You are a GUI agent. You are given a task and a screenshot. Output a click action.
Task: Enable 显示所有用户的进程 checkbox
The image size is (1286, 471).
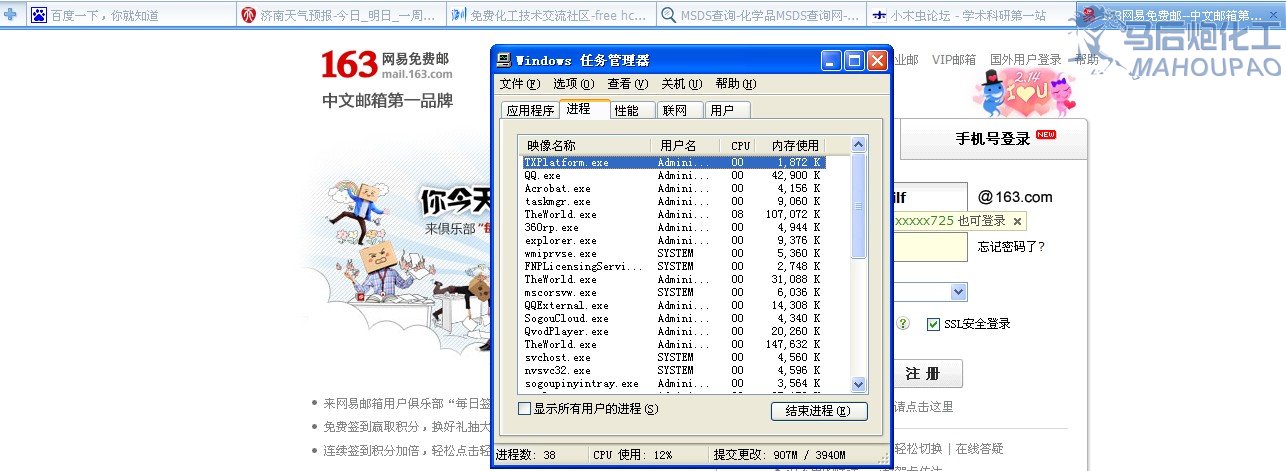pos(524,409)
